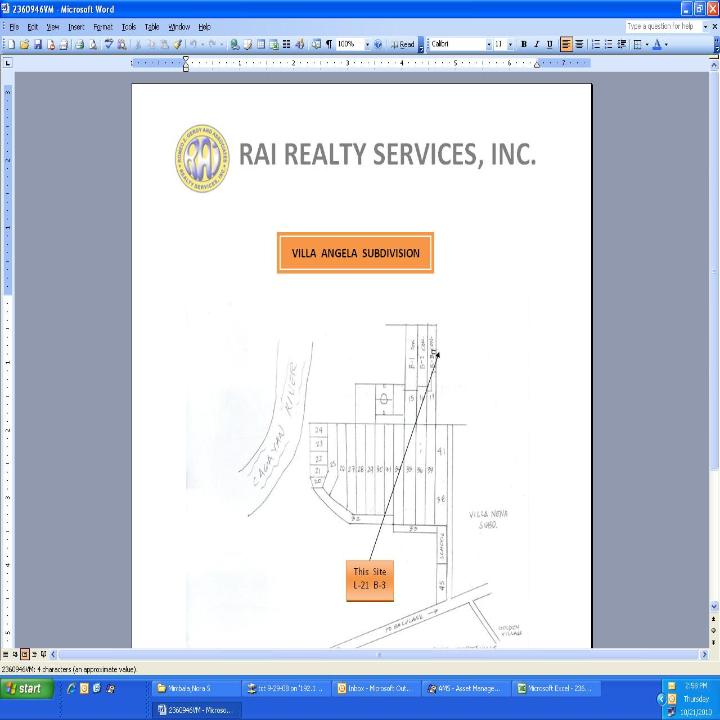The height and width of the screenshot is (720, 720).
Task: Select Center alignment
Action: (x=579, y=45)
